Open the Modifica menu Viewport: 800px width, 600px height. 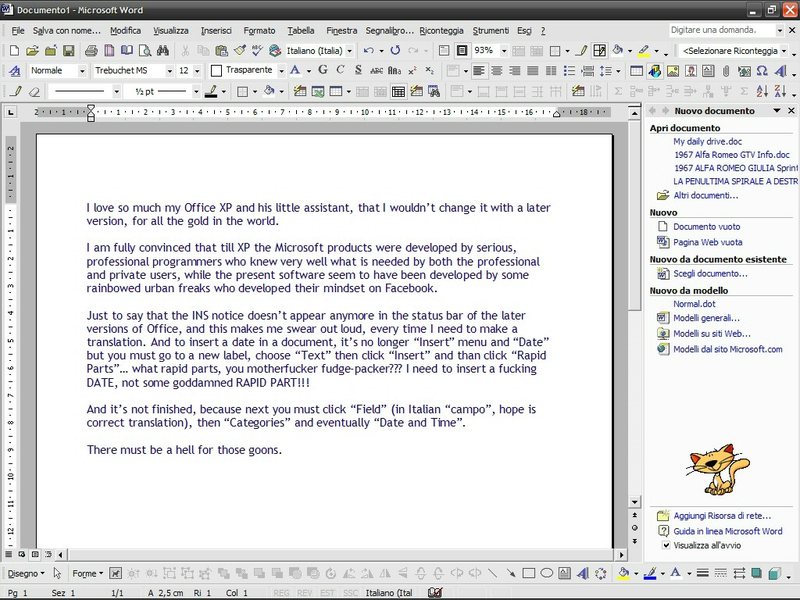coord(126,31)
